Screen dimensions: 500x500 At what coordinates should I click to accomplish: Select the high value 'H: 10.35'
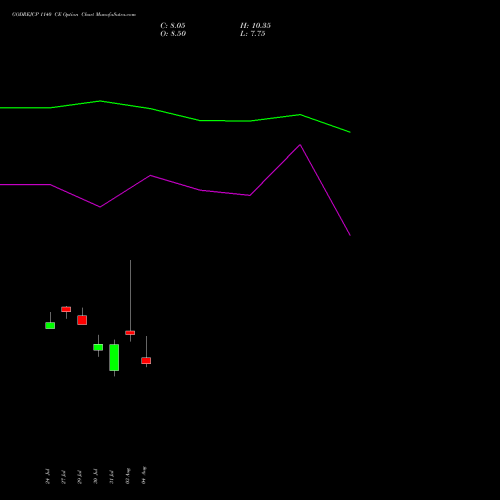(255, 26)
